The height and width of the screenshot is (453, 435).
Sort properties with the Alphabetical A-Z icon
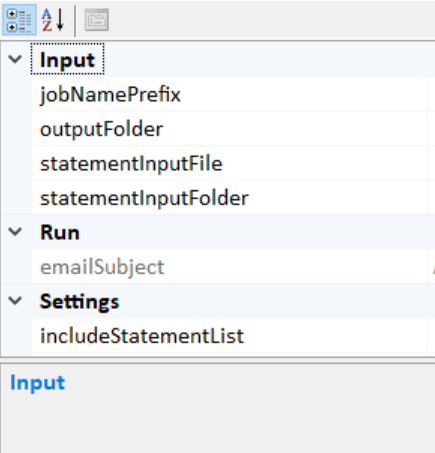(x=53, y=20)
